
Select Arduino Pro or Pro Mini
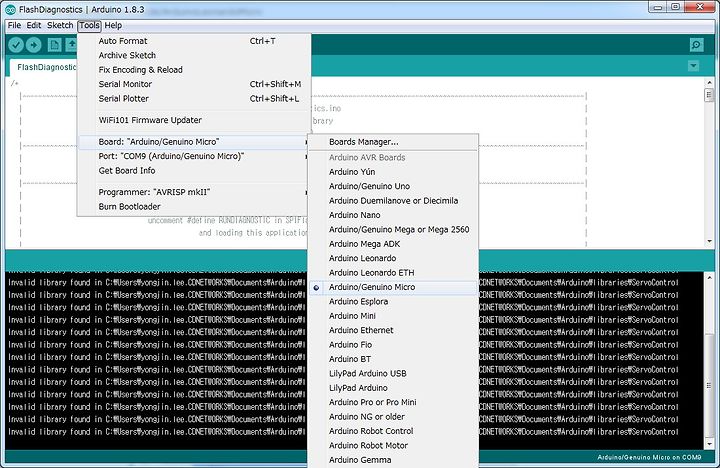(x=393, y=402)
